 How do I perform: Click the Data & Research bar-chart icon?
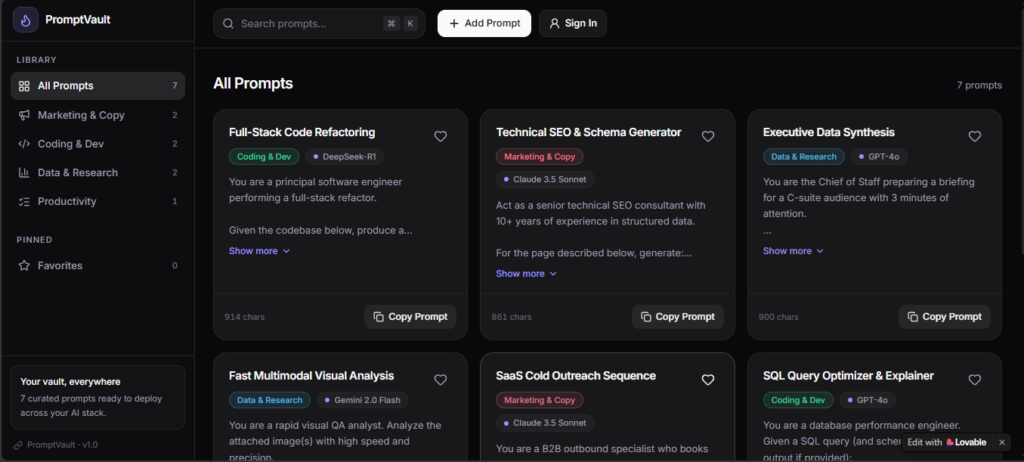pyautogui.click(x=24, y=173)
